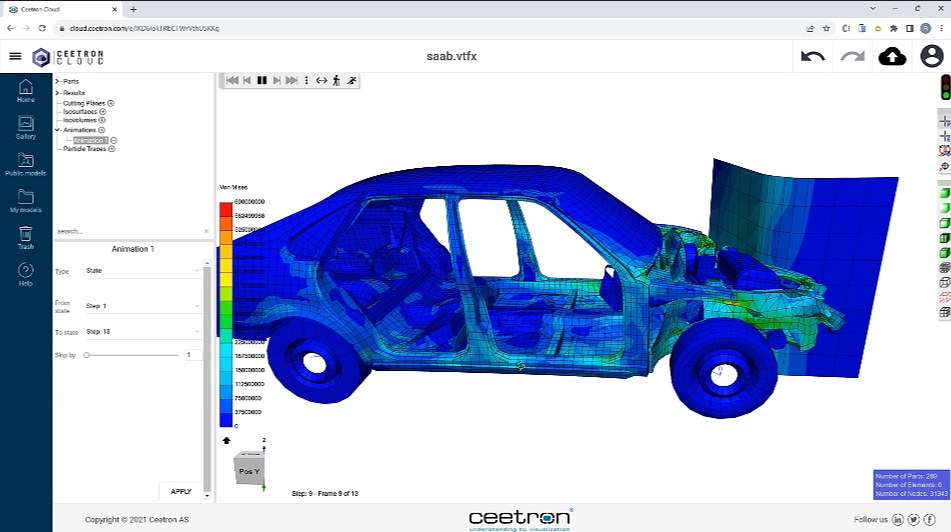
Task: Open the Gallery sidebar section
Action: click(x=25, y=128)
